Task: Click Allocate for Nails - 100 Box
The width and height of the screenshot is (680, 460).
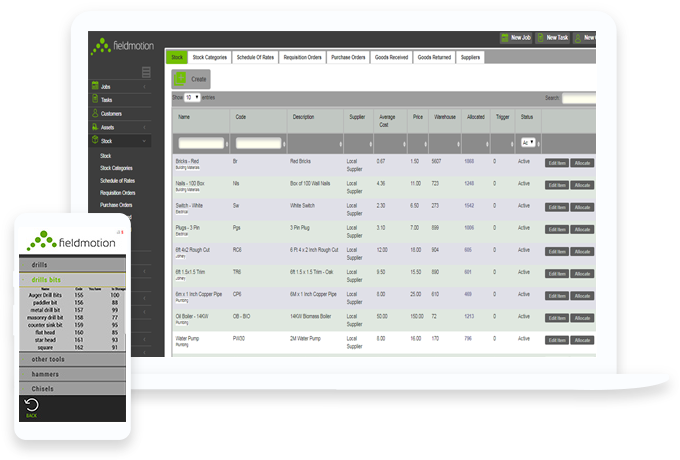Action: pyautogui.click(x=582, y=185)
